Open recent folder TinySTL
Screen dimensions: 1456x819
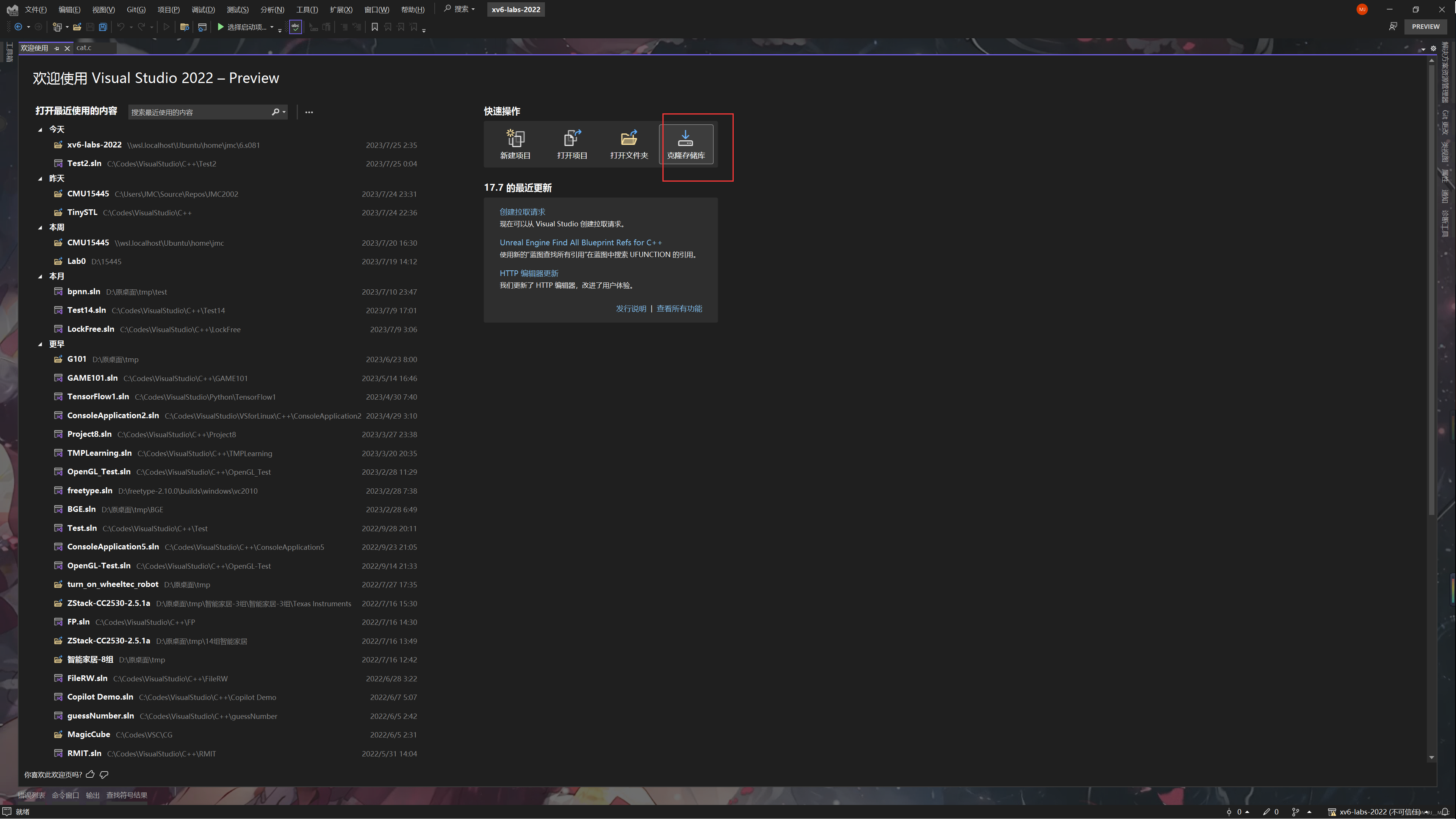click(235, 212)
